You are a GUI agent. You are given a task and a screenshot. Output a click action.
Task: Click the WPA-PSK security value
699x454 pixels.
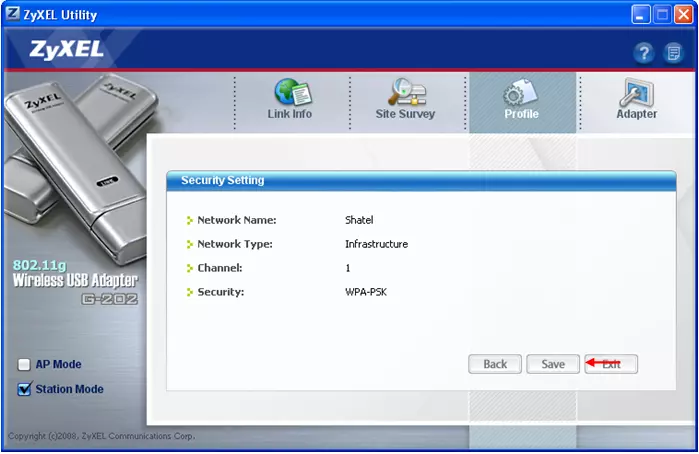366,292
